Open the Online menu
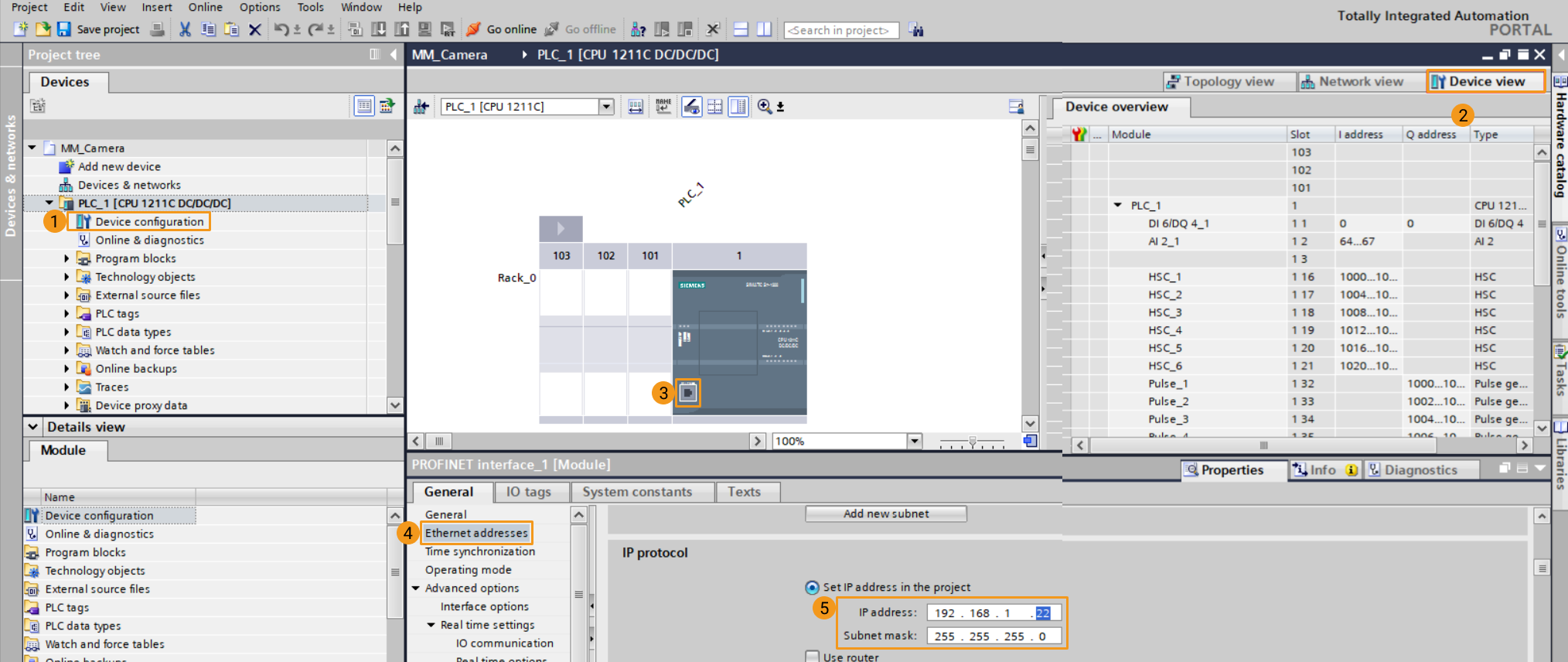Image resolution: width=1568 pixels, height=662 pixels. (x=205, y=7)
